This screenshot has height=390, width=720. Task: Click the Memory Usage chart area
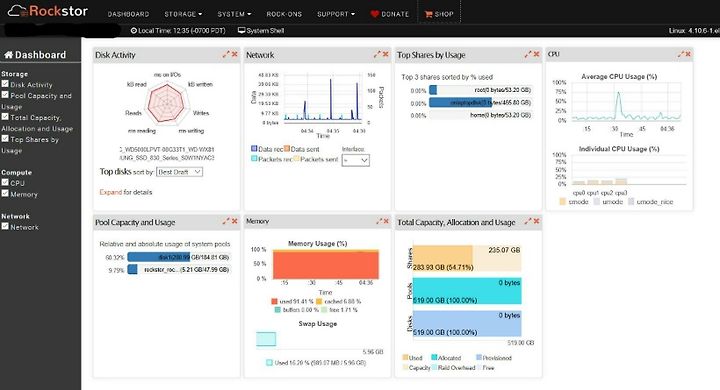coord(326,264)
